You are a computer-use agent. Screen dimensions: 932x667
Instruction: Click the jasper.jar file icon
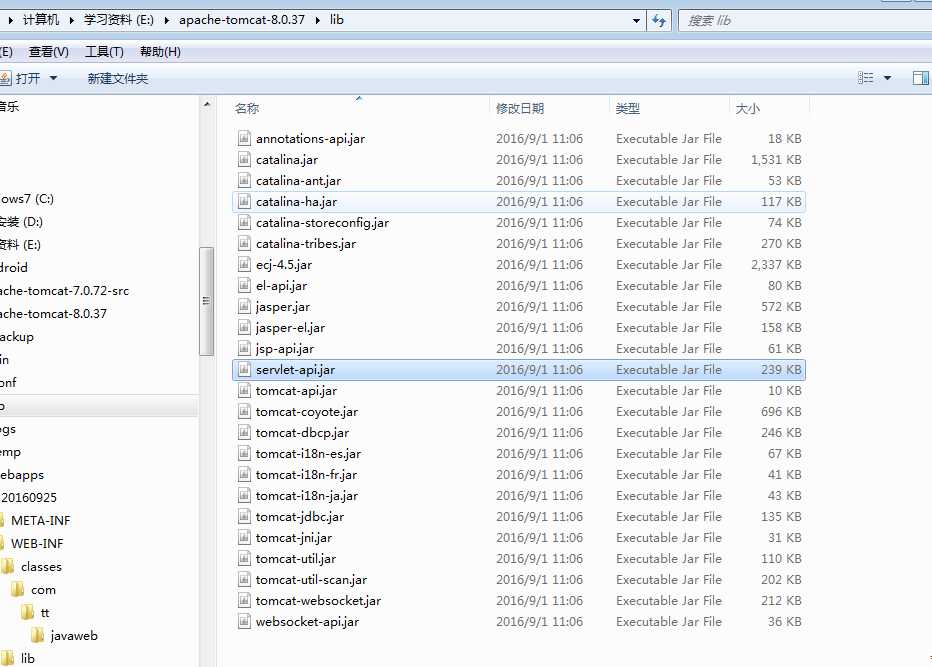244,306
